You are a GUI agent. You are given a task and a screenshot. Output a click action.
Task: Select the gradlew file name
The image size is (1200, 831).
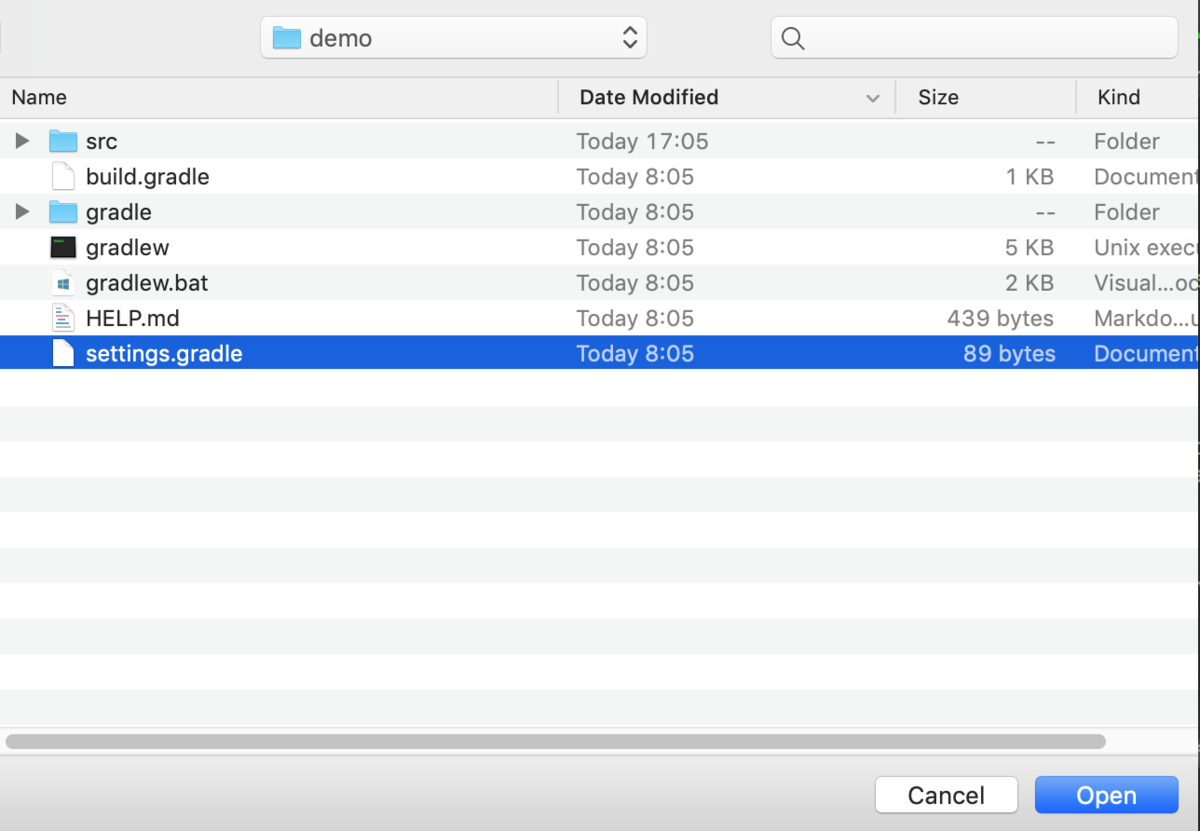pyautogui.click(x=128, y=247)
